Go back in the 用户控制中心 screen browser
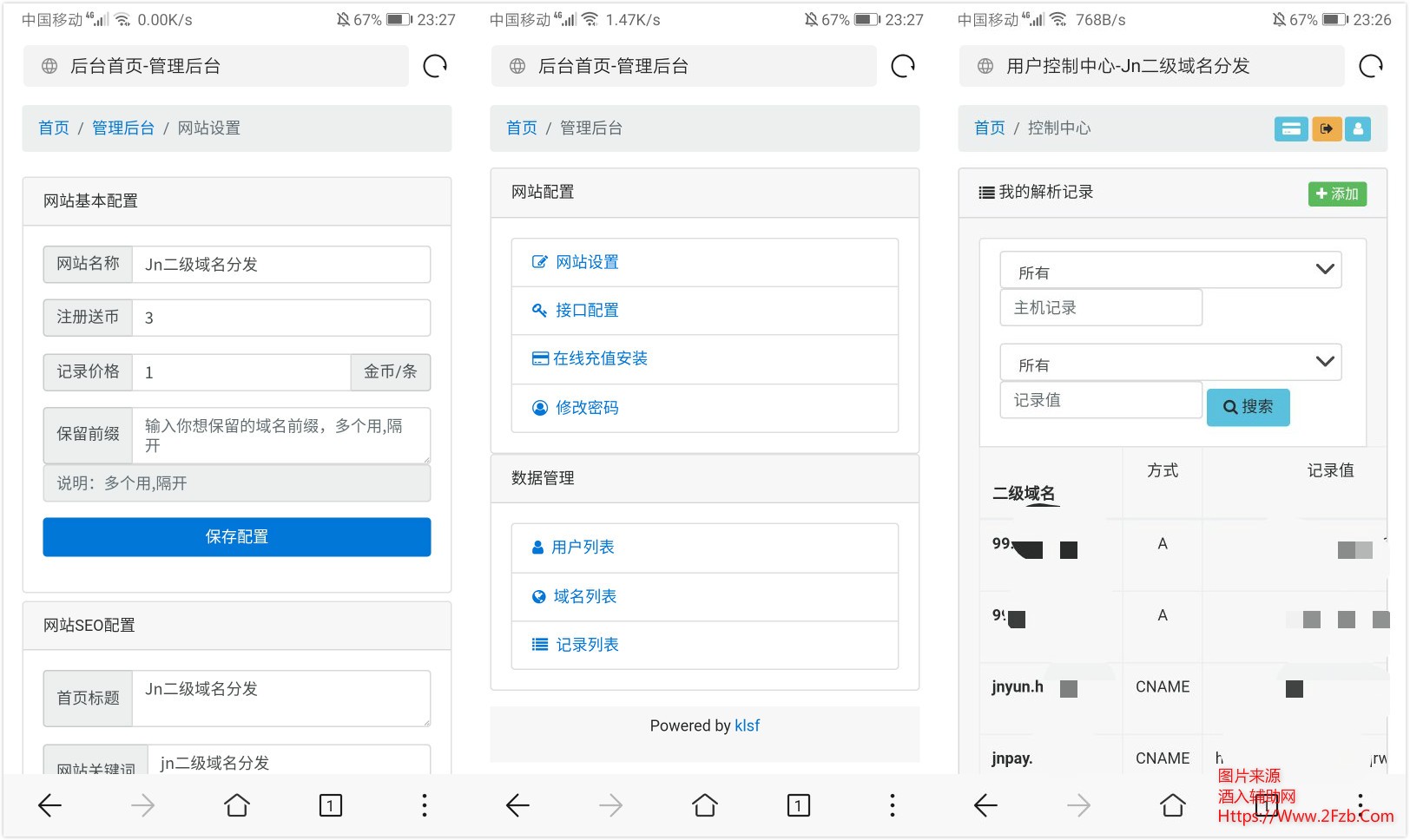Image resolution: width=1410 pixels, height=840 pixels. pos(986,805)
